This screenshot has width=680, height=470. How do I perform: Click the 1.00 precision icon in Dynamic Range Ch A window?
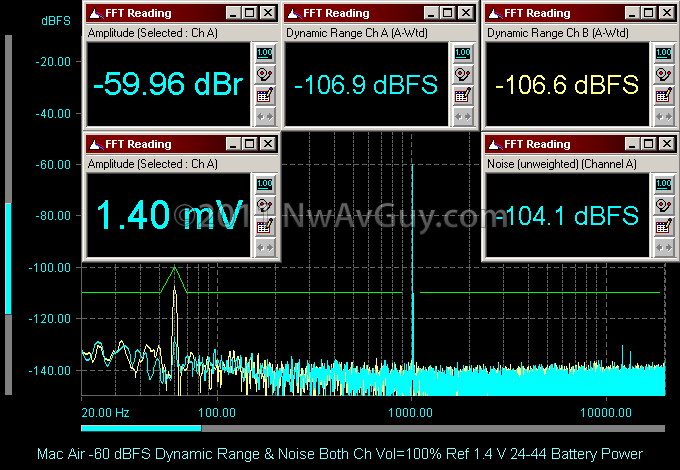pyautogui.click(x=462, y=53)
